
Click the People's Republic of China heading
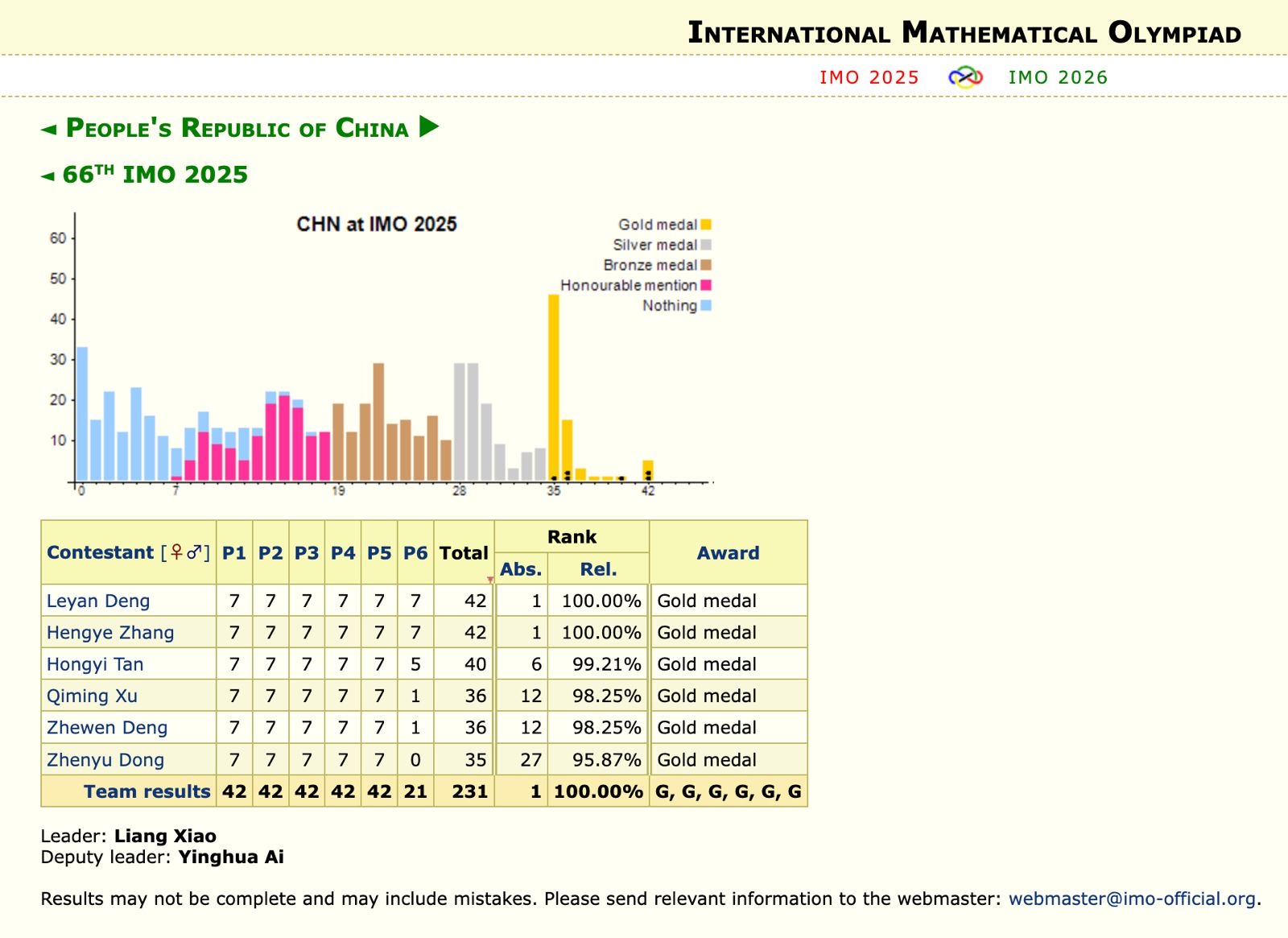click(x=237, y=128)
